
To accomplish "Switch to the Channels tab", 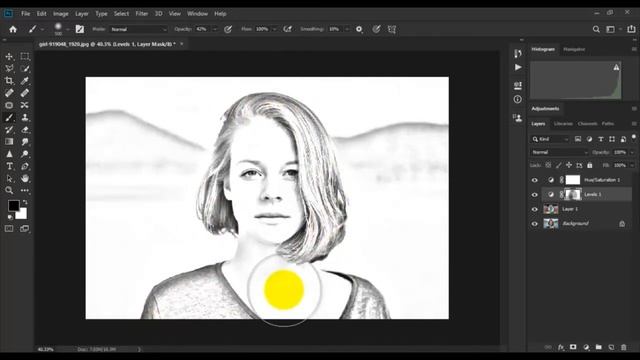I will click(x=587, y=124).
